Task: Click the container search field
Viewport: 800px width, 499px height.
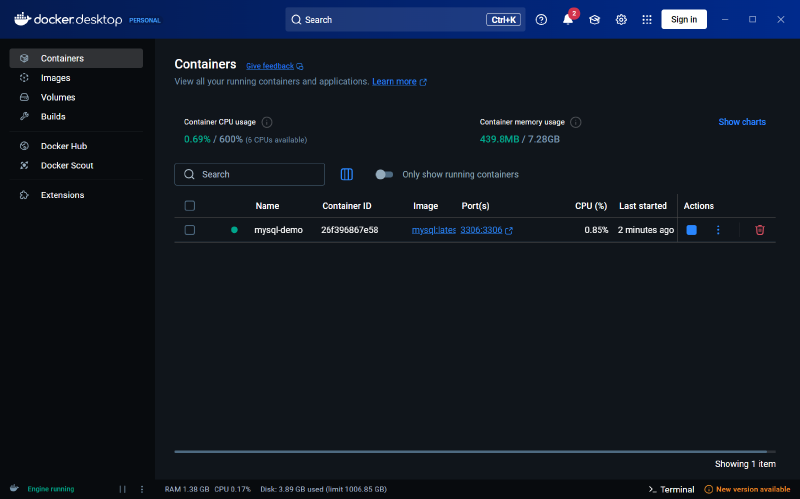Action: point(250,174)
